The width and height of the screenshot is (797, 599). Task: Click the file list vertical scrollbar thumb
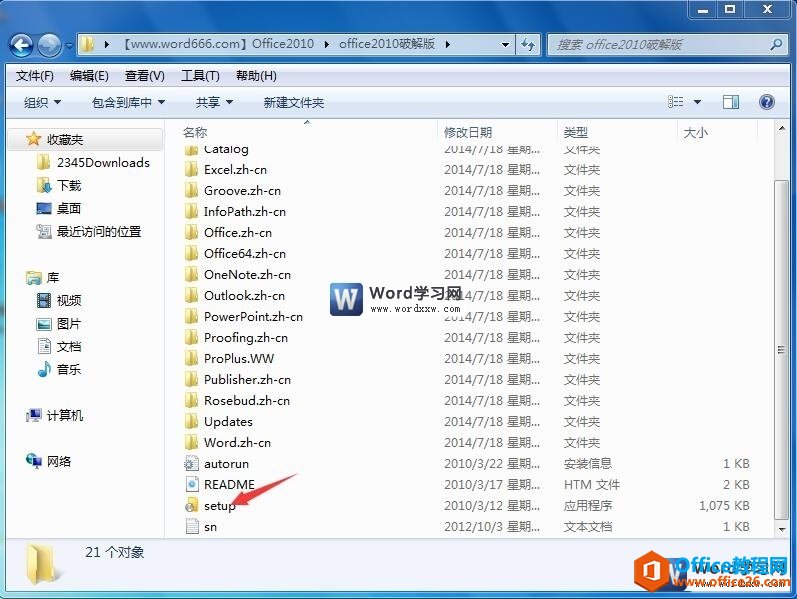coord(781,350)
